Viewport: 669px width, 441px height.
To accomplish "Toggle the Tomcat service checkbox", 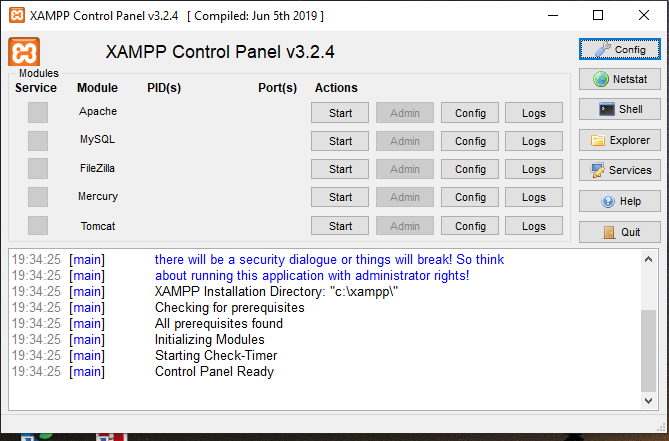I will pyautogui.click(x=38, y=226).
